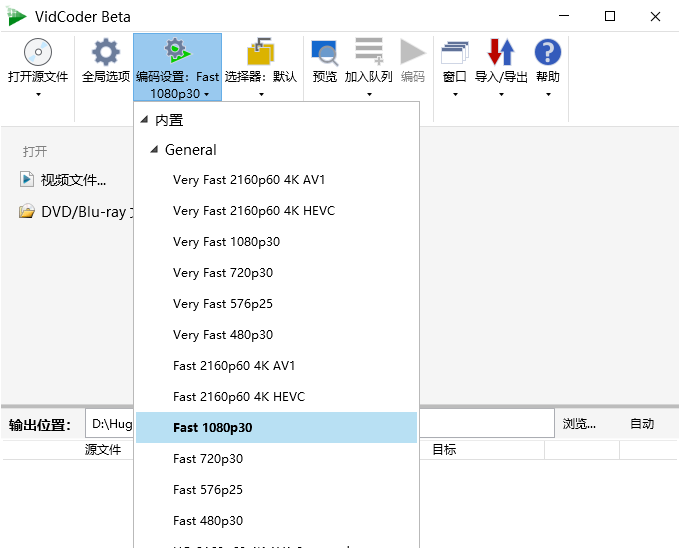The height and width of the screenshot is (548, 680).
Task: Collapse the General preset folder
Action: (154, 150)
